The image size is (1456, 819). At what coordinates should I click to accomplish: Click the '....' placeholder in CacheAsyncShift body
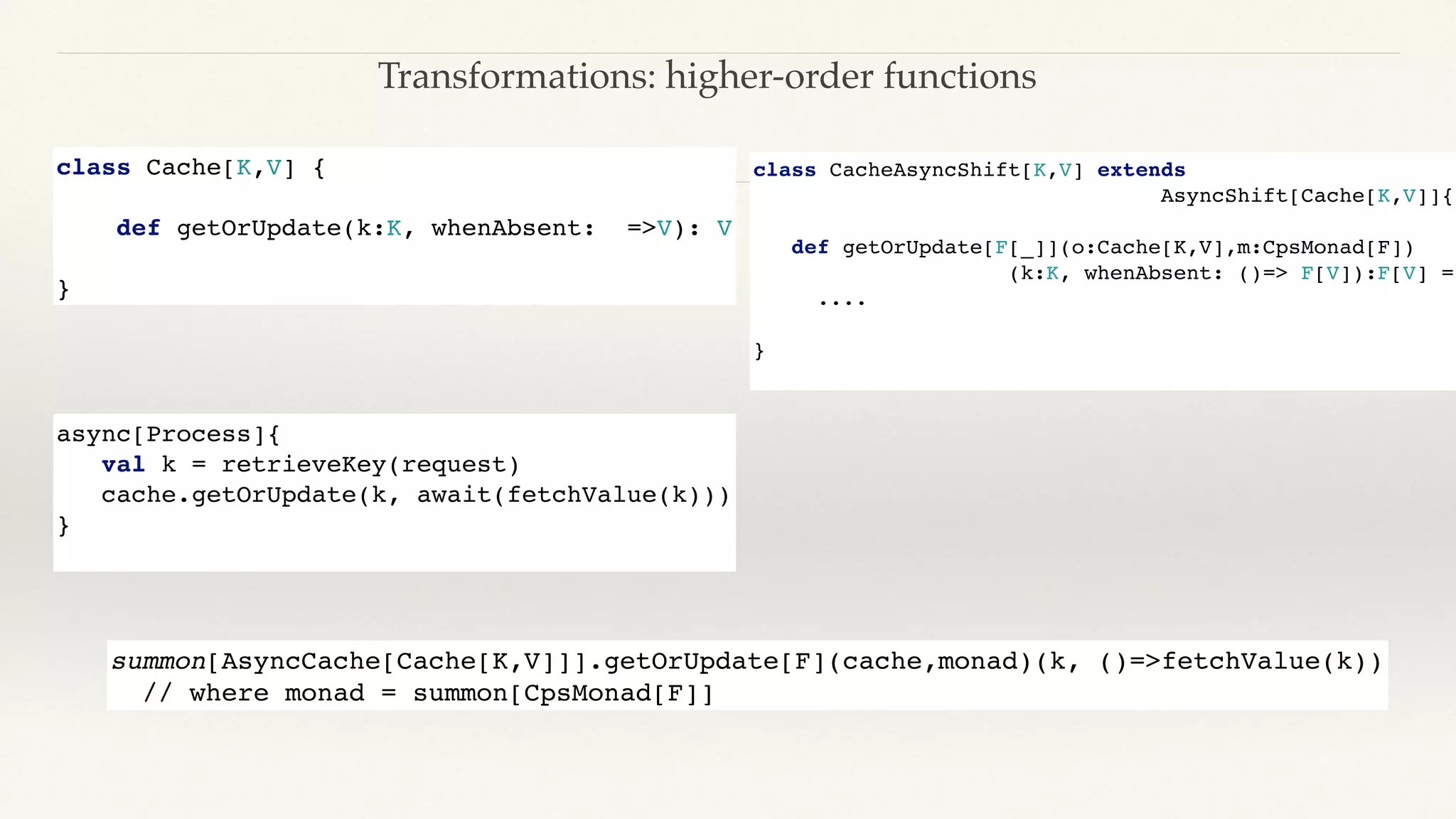tap(842, 303)
